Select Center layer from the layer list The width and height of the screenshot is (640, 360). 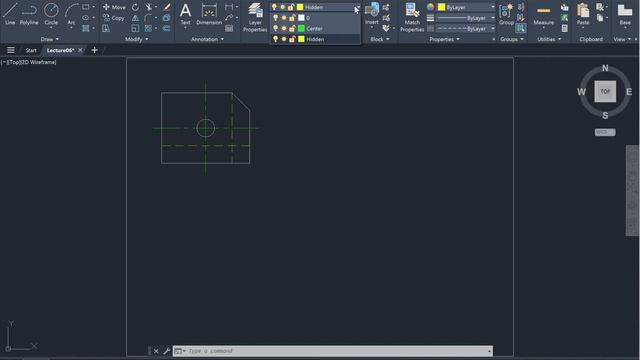point(315,28)
